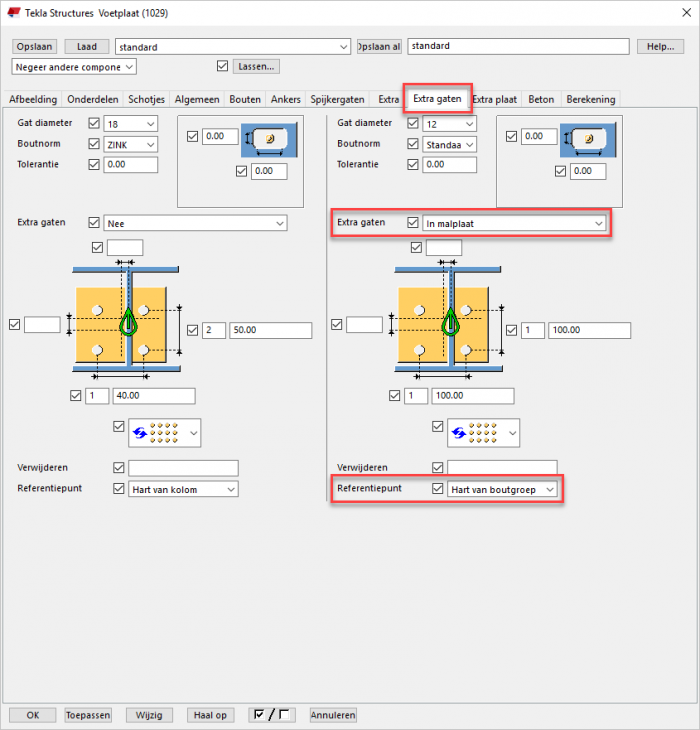Click the slotted hole icon in left panel
This screenshot has width=700, height=730.
coord(269,140)
